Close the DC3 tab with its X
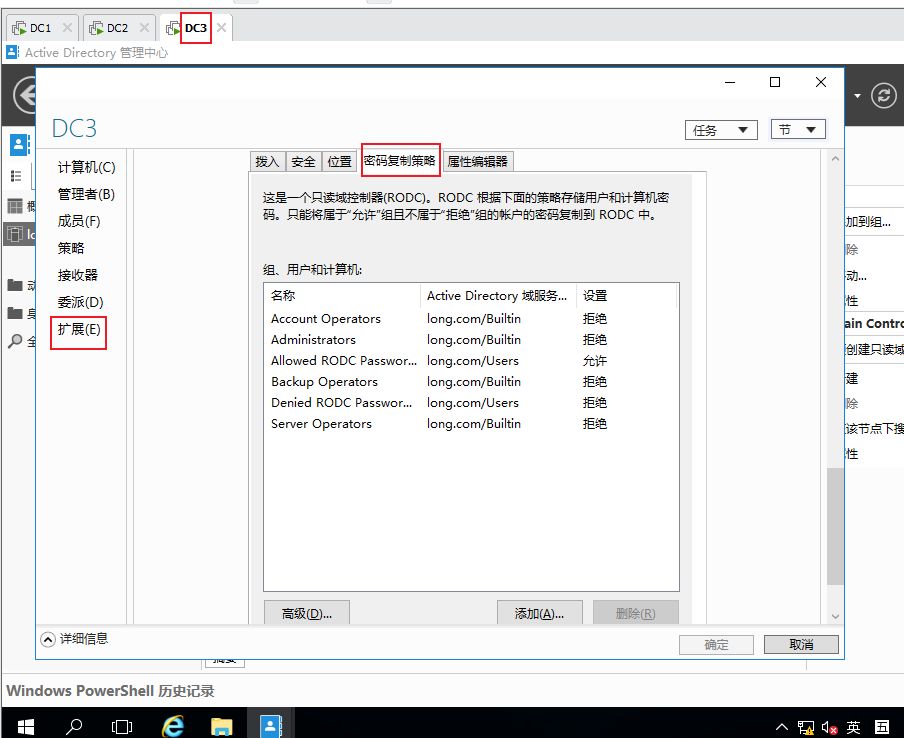 point(221,28)
